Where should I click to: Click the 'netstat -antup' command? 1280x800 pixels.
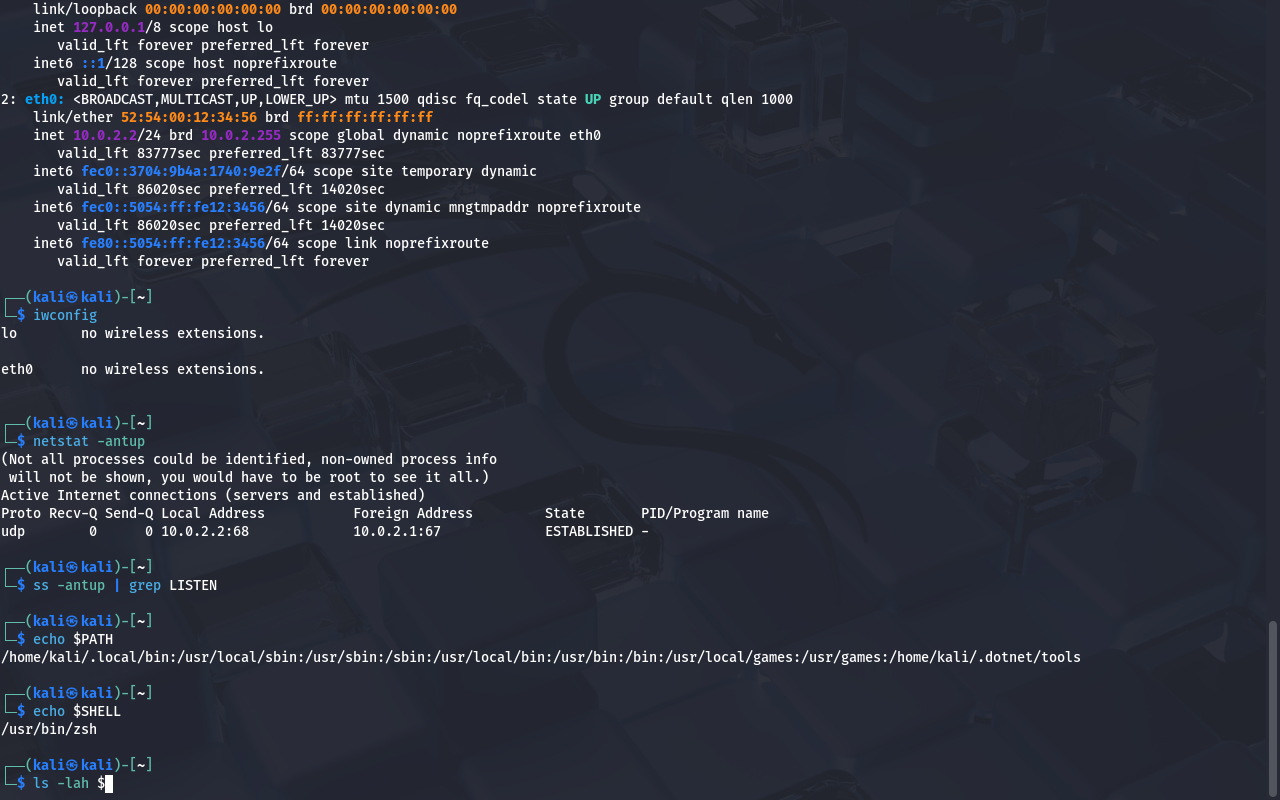[x=89, y=441]
